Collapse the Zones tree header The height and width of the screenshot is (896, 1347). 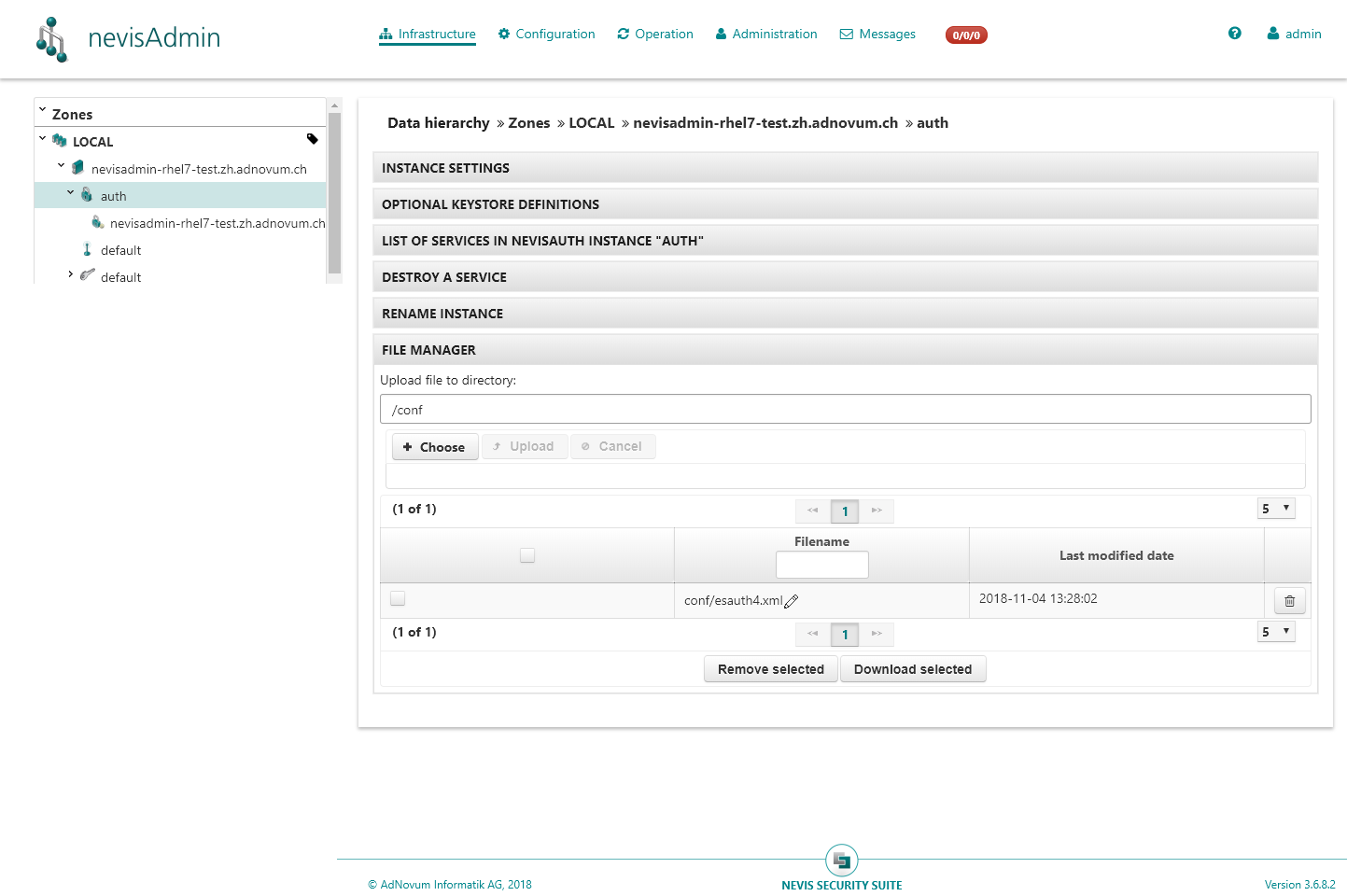[x=42, y=111]
